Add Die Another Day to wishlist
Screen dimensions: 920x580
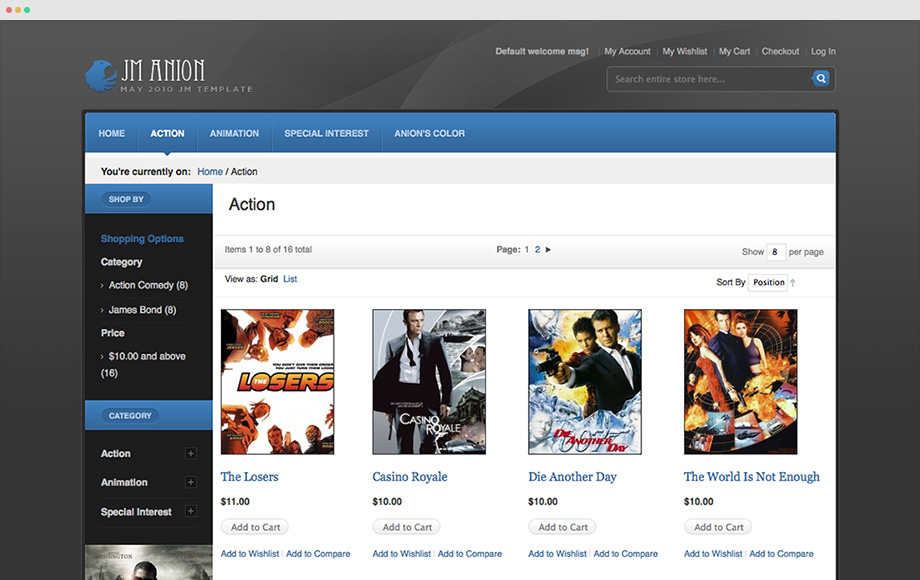[x=557, y=554]
